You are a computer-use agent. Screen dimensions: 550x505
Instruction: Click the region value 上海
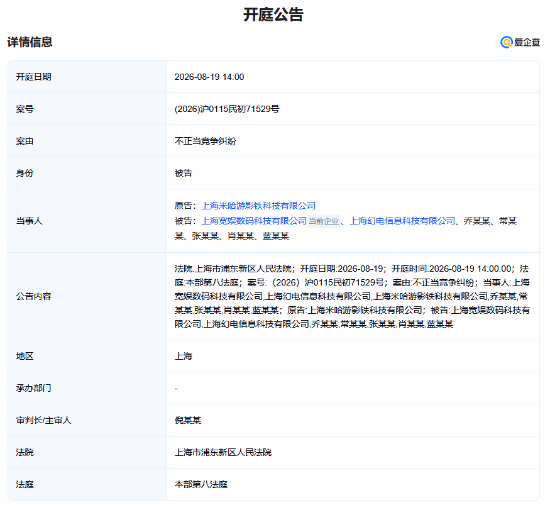pos(183,356)
